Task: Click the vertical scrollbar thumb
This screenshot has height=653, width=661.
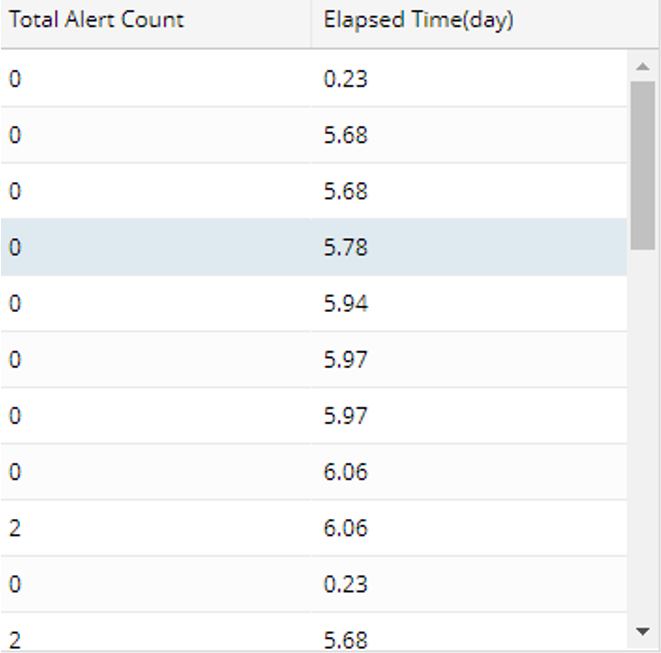Action: click(x=643, y=165)
